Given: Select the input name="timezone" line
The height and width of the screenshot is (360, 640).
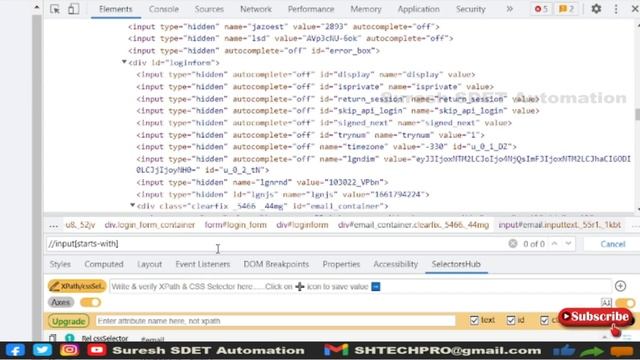Looking at the screenshot, I should [327, 147].
